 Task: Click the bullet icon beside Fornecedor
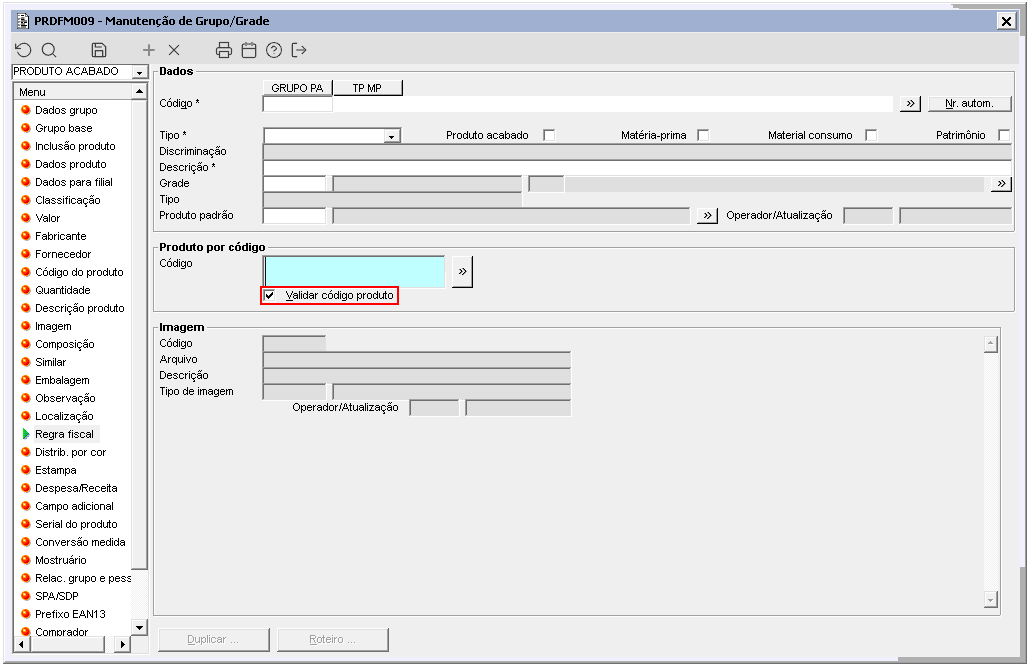(26, 254)
